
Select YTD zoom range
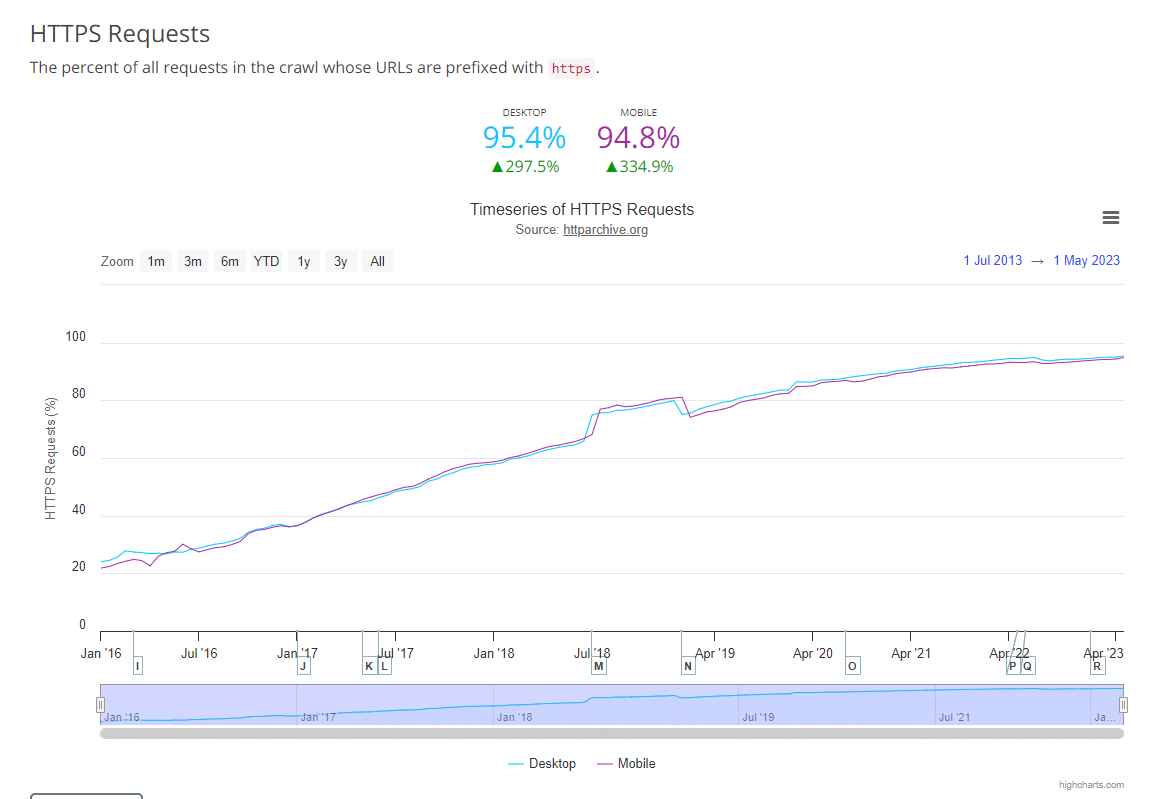(x=266, y=261)
